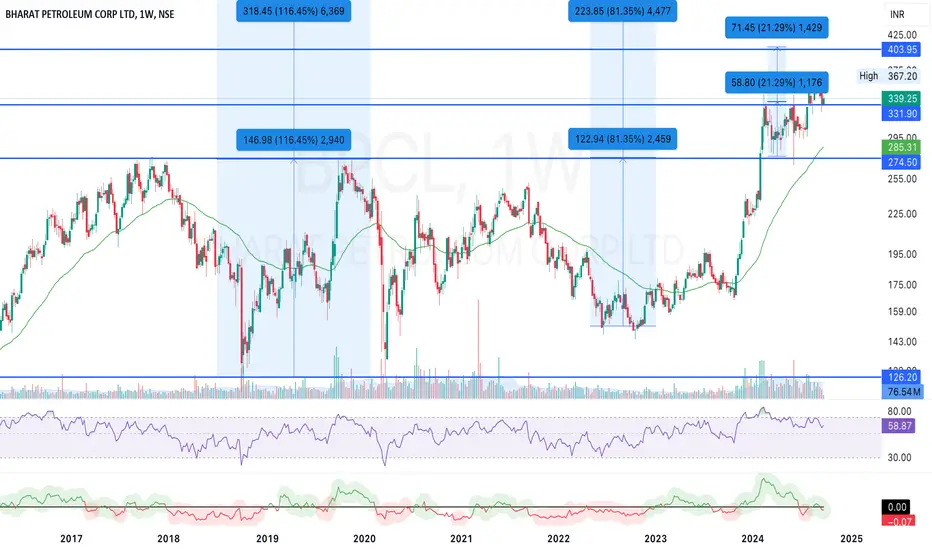Click the 2024 label on time axis
This screenshot has width=932, height=550.
[x=753, y=539]
